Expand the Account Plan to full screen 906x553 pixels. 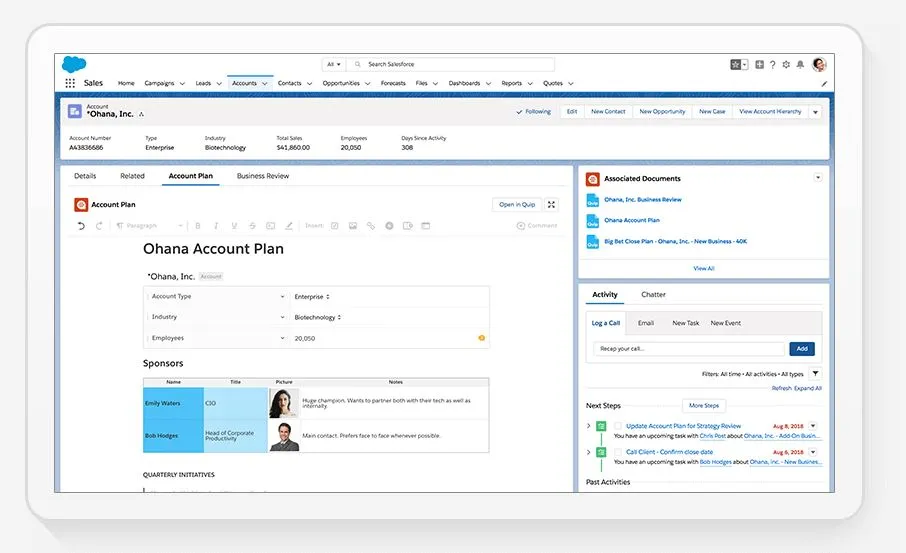coord(551,205)
